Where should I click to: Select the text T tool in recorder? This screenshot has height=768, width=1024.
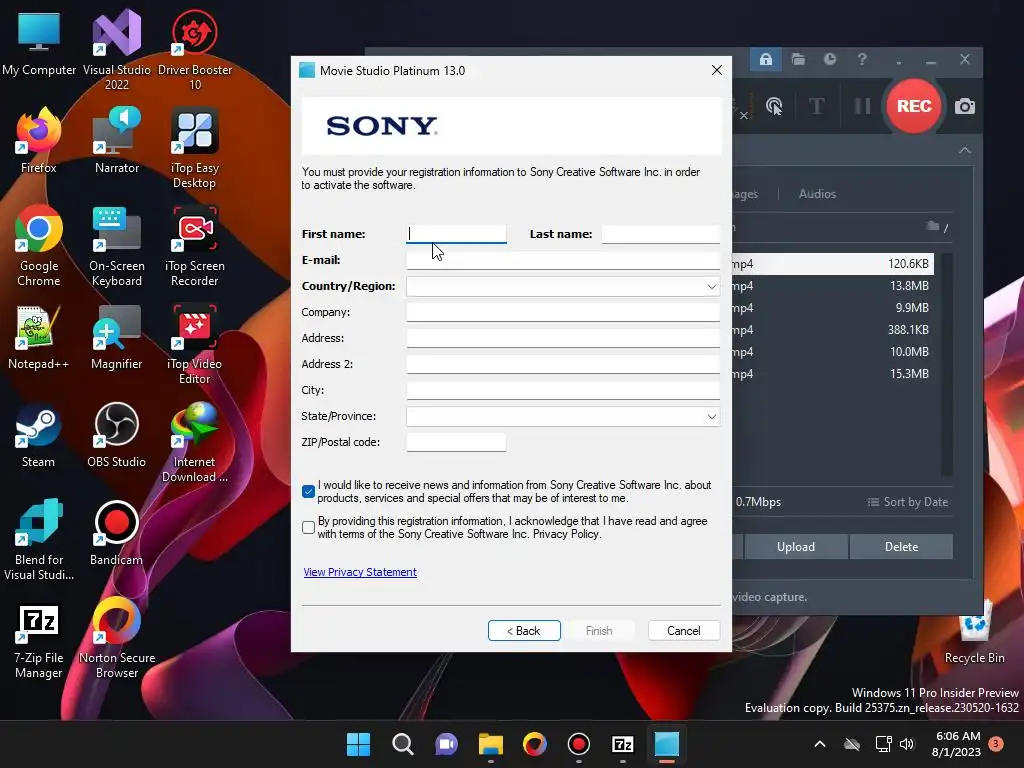click(816, 106)
